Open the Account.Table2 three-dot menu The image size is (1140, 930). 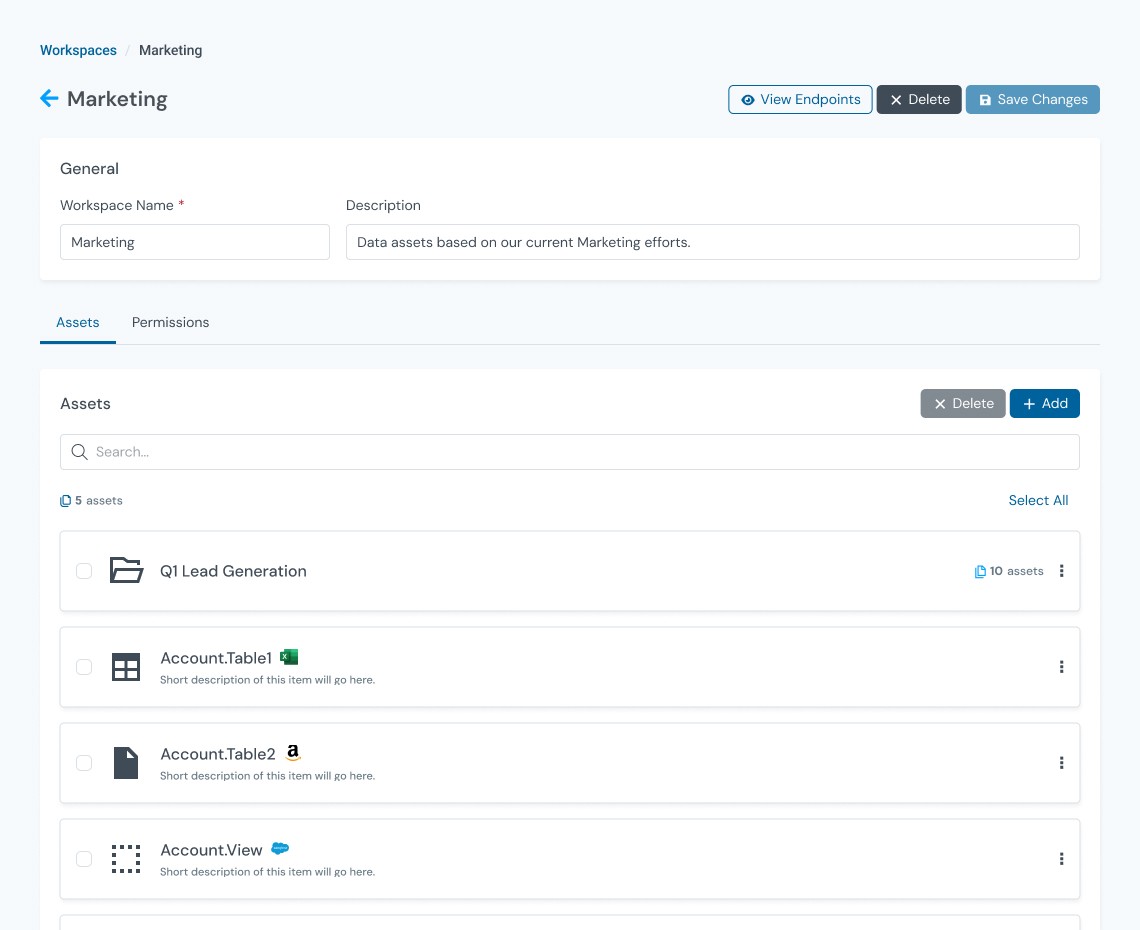coord(1061,763)
